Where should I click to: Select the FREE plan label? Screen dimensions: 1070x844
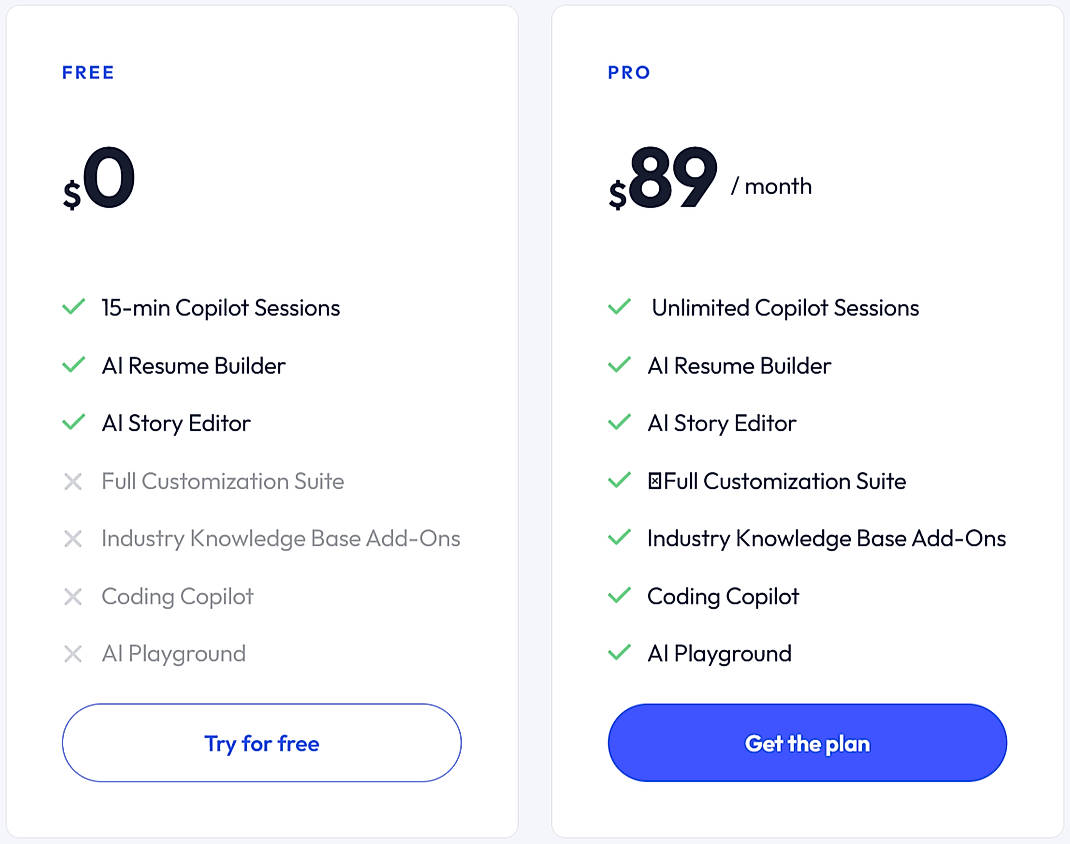[88, 72]
